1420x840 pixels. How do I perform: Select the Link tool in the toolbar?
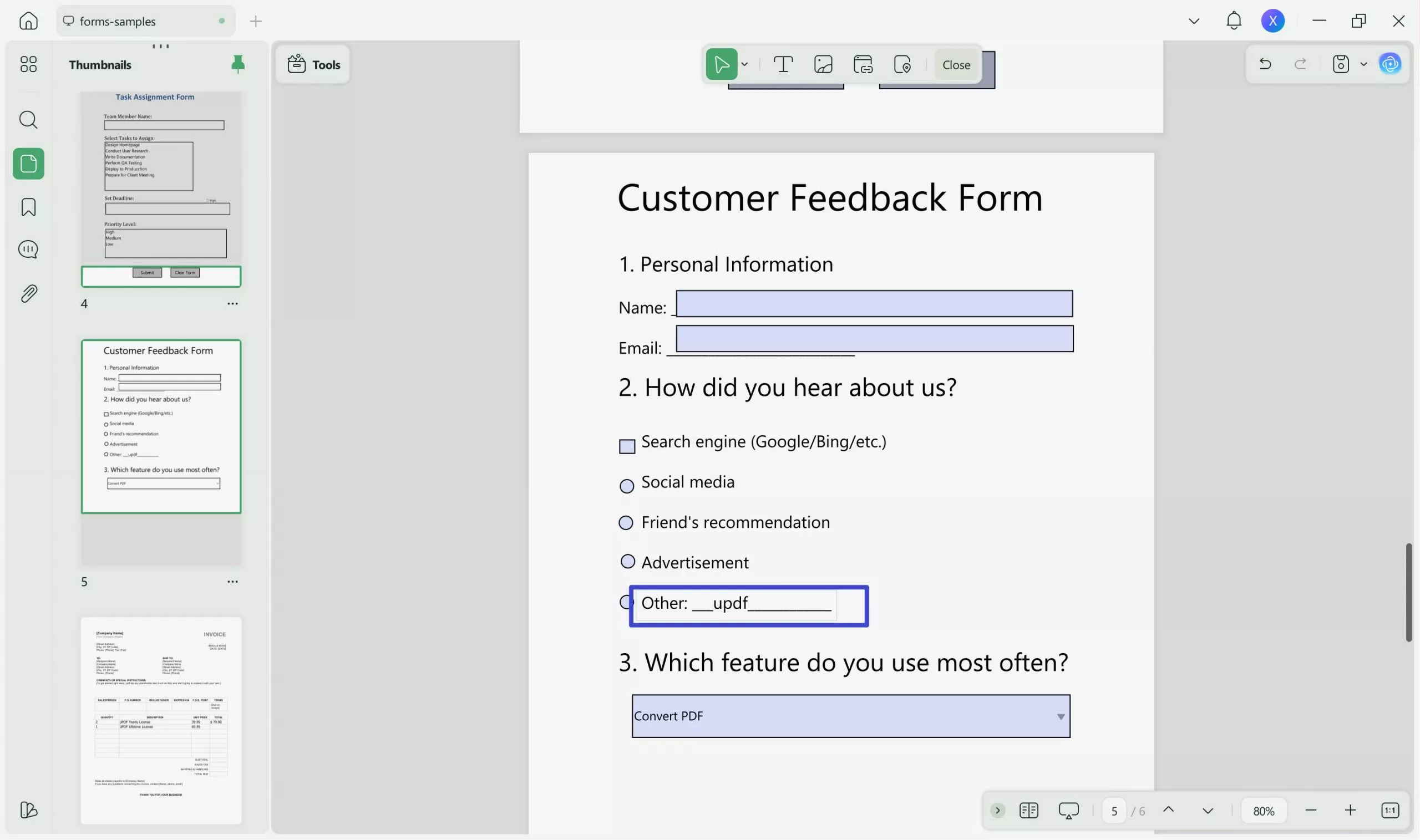[863, 64]
